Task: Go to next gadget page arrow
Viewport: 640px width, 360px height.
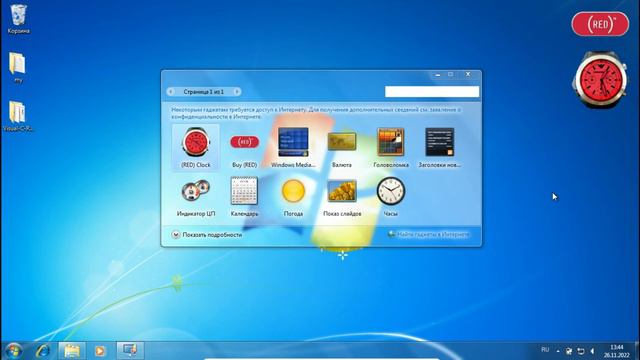Action: tap(236, 92)
